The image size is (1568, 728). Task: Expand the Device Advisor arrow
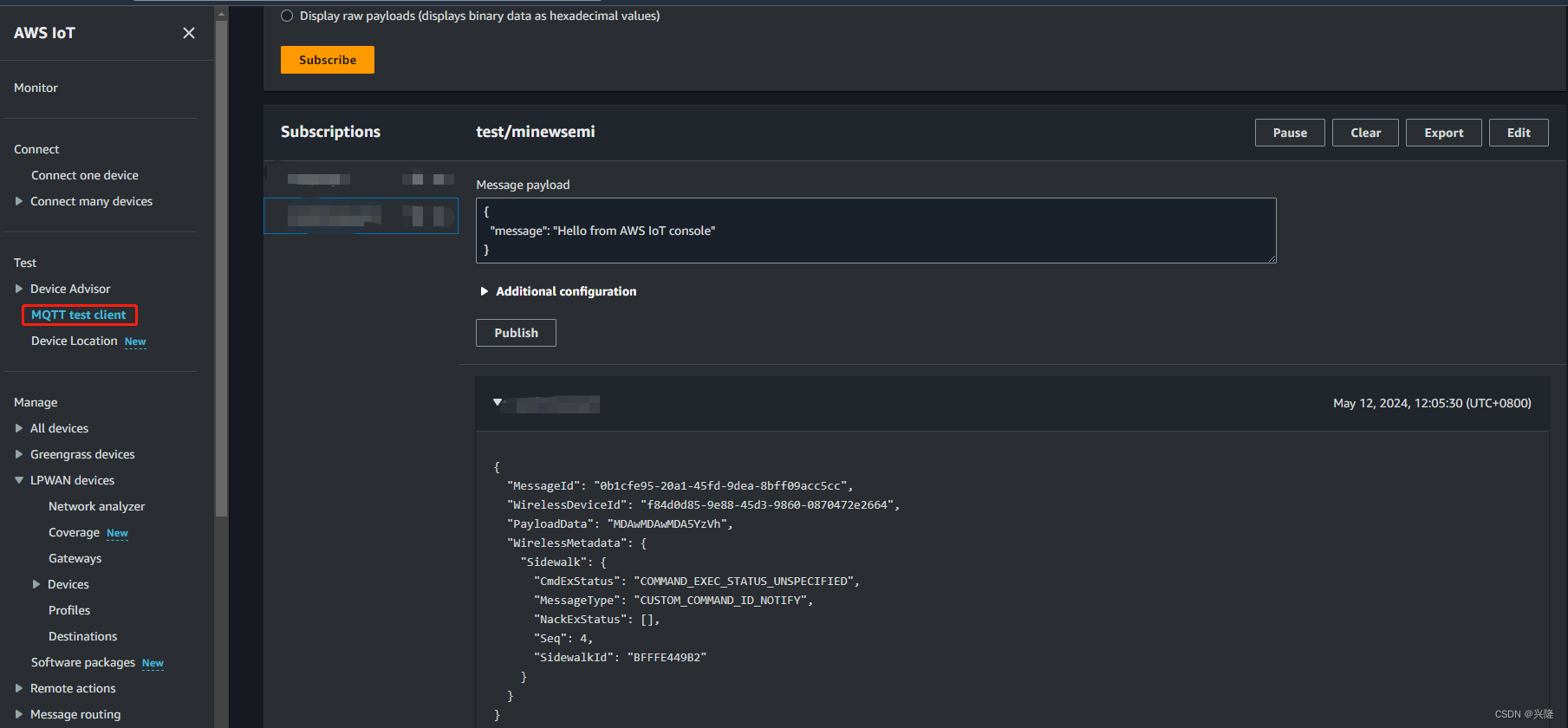(x=19, y=289)
